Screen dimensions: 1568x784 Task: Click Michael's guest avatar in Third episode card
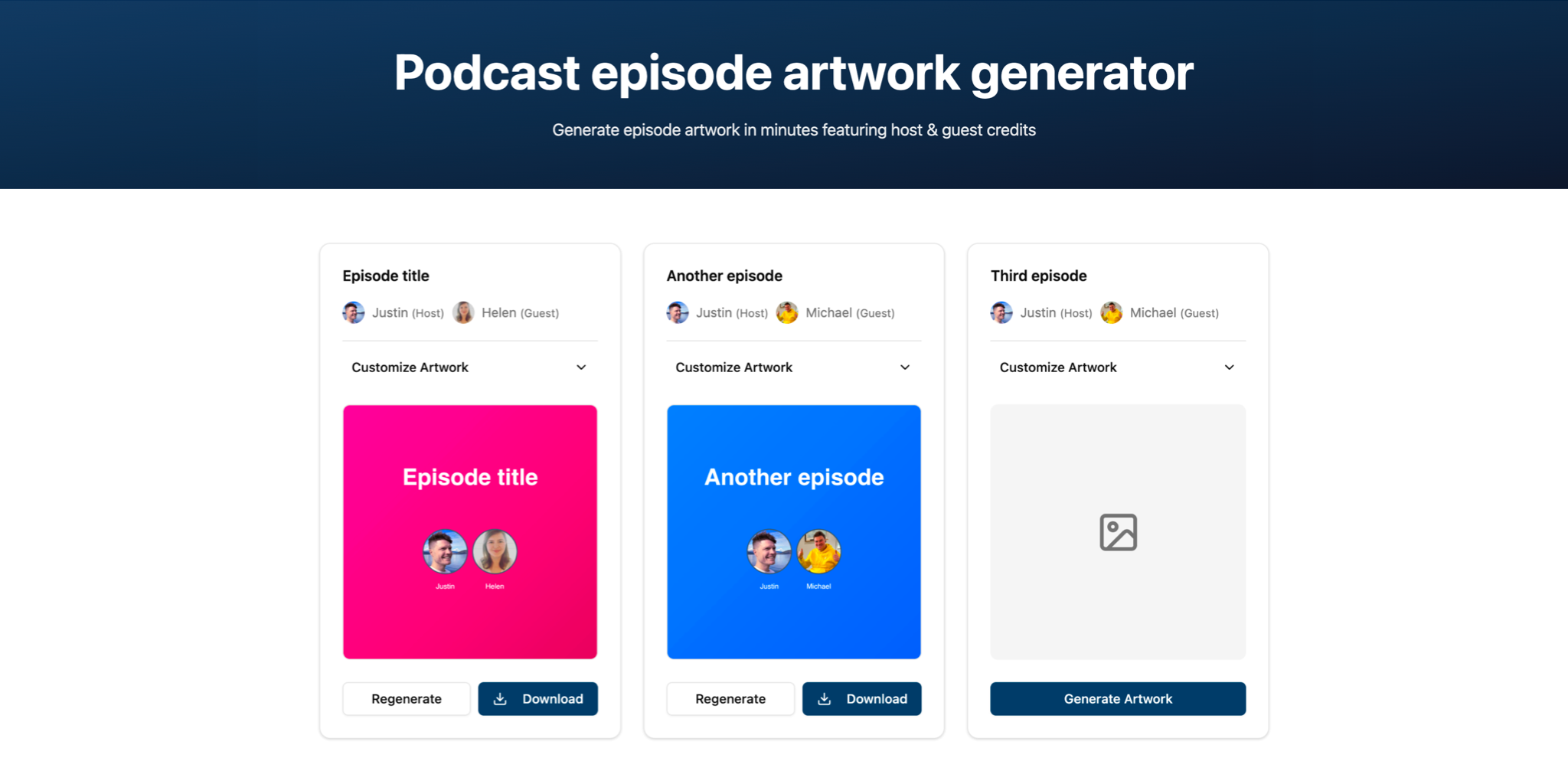coord(1111,312)
